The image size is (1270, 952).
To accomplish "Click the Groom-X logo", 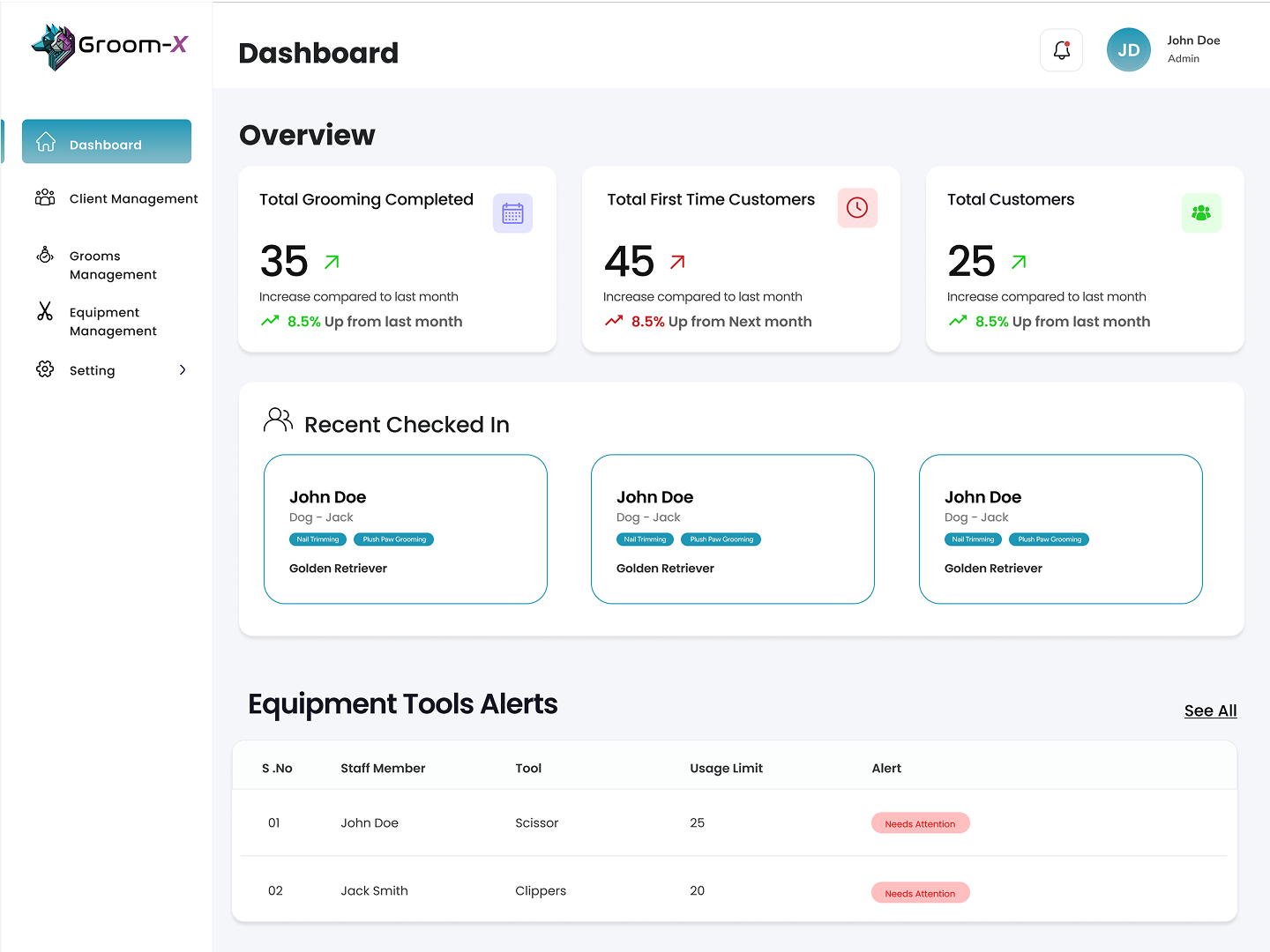I will (x=109, y=47).
